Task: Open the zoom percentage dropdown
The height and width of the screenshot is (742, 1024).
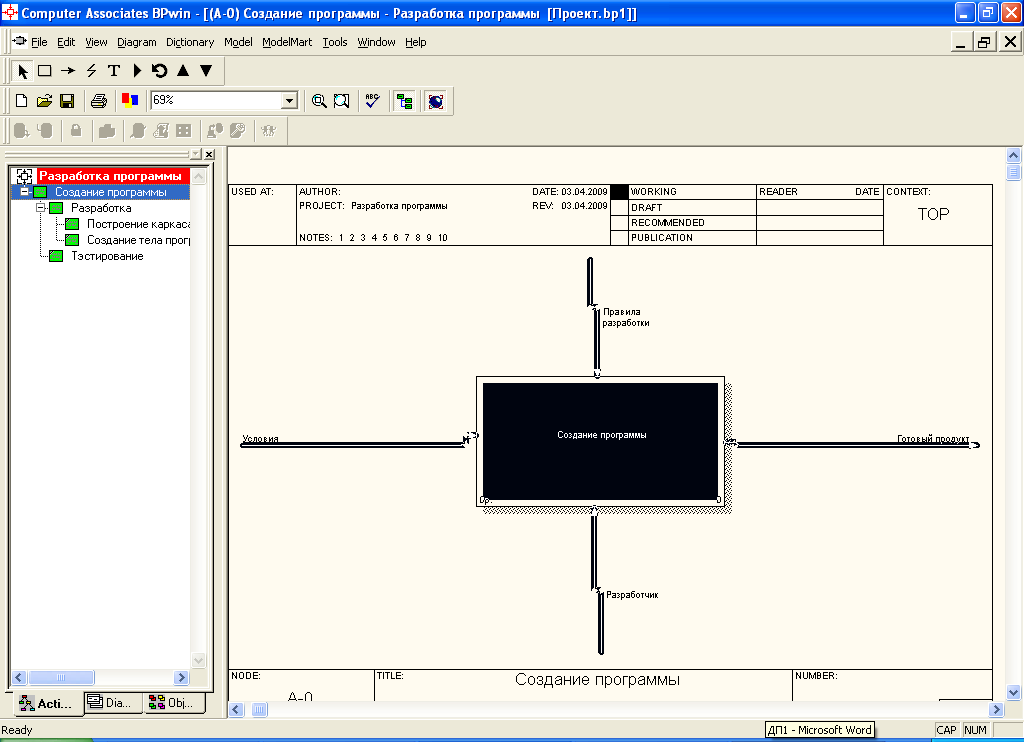Action: pyautogui.click(x=290, y=101)
